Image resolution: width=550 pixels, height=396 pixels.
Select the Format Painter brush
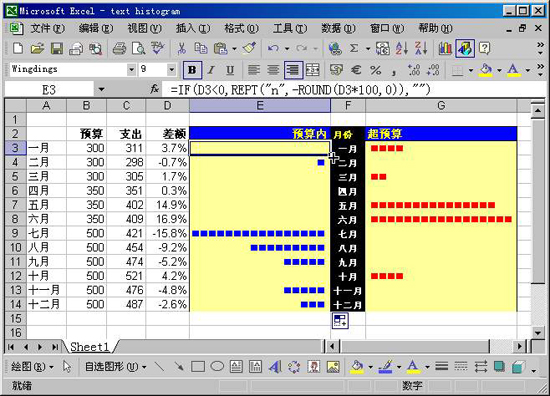point(249,48)
